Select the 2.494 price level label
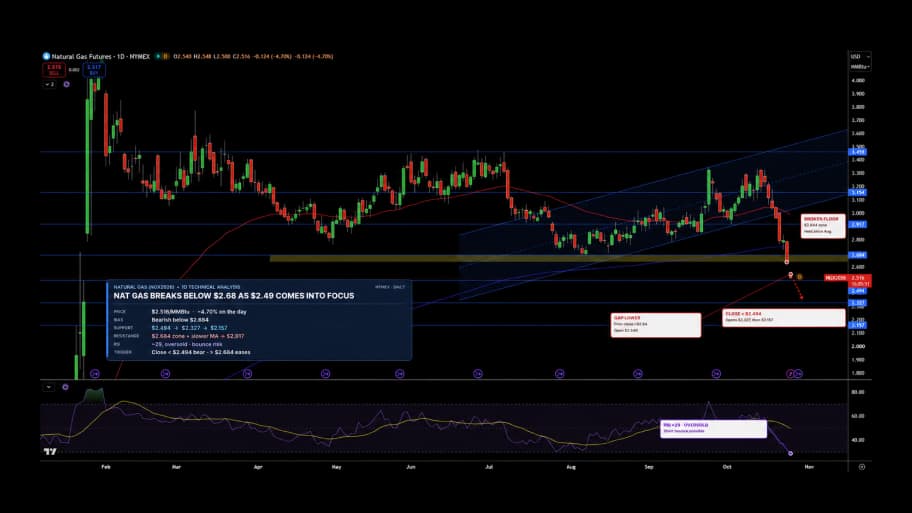This screenshot has height=513, width=912. pos(858,291)
